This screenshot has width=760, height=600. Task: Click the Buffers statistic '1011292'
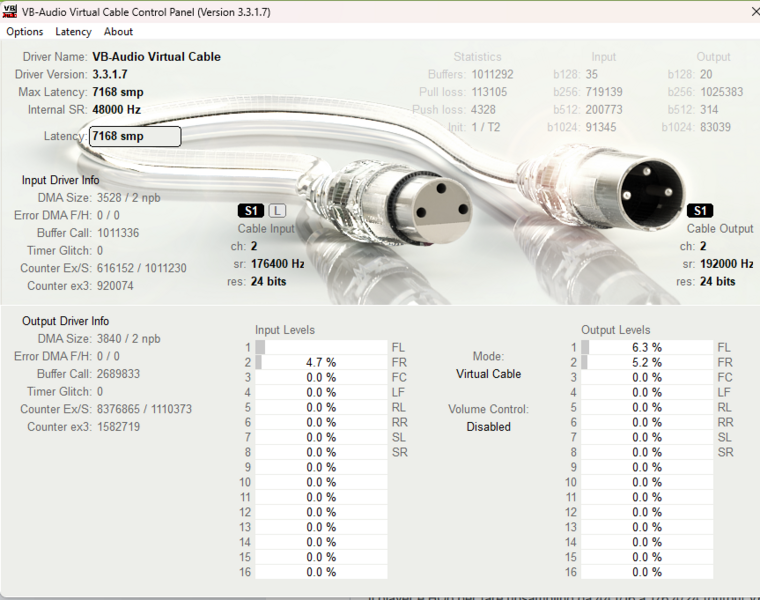(x=492, y=75)
